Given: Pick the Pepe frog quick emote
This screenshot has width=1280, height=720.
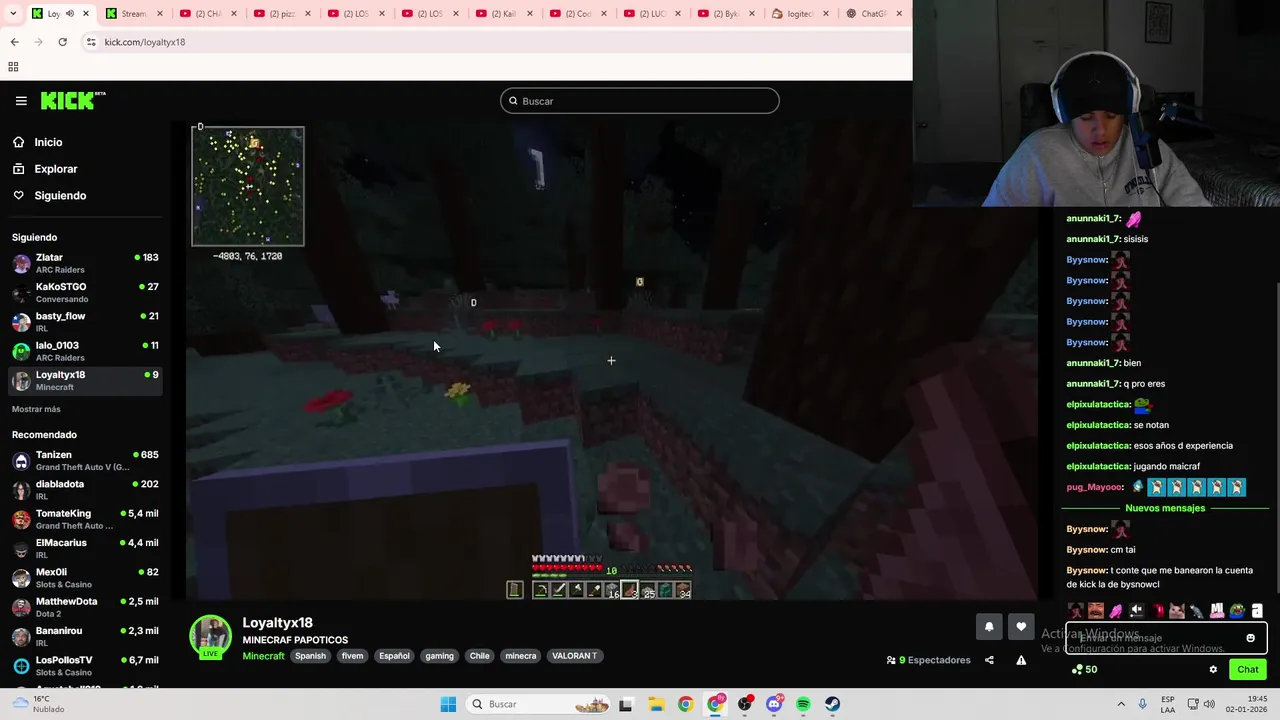Looking at the screenshot, I should (1237, 611).
